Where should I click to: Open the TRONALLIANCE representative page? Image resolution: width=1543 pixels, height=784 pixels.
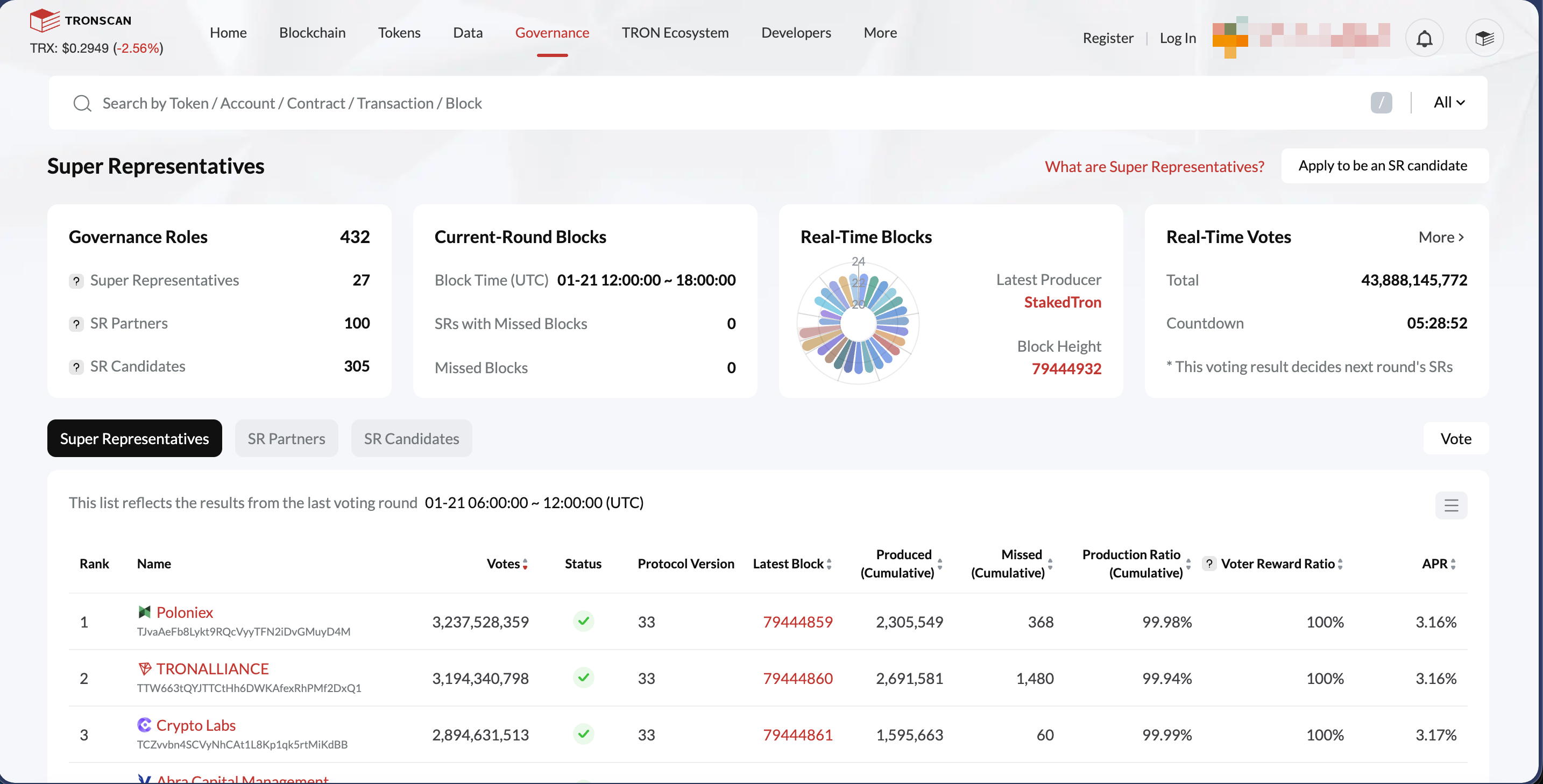click(x=213, y=668)
